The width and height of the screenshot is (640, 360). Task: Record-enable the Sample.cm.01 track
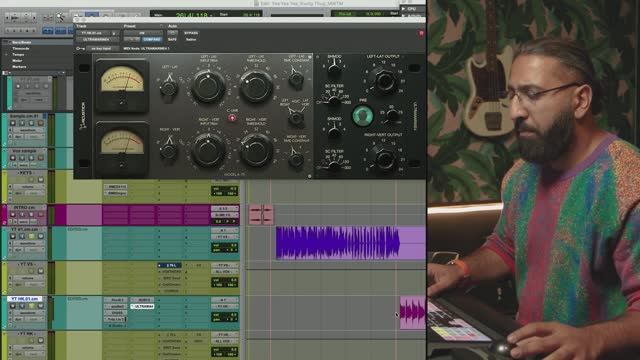point(13,123)
